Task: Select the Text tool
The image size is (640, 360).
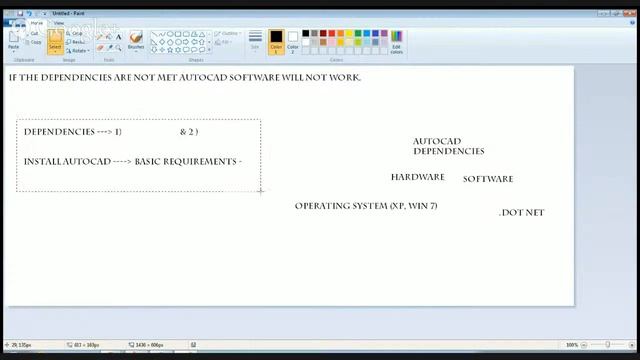Action: point(118,37)
